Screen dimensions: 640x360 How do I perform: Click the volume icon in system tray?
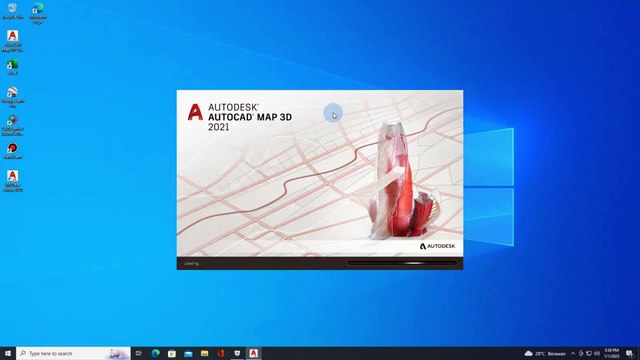(597, 353)
